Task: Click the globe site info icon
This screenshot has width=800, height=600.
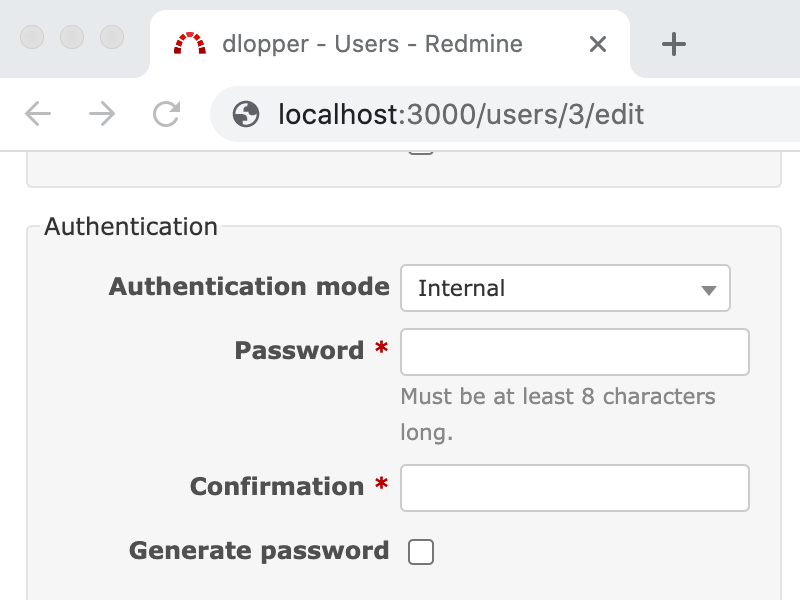Action: coord(246,114)
